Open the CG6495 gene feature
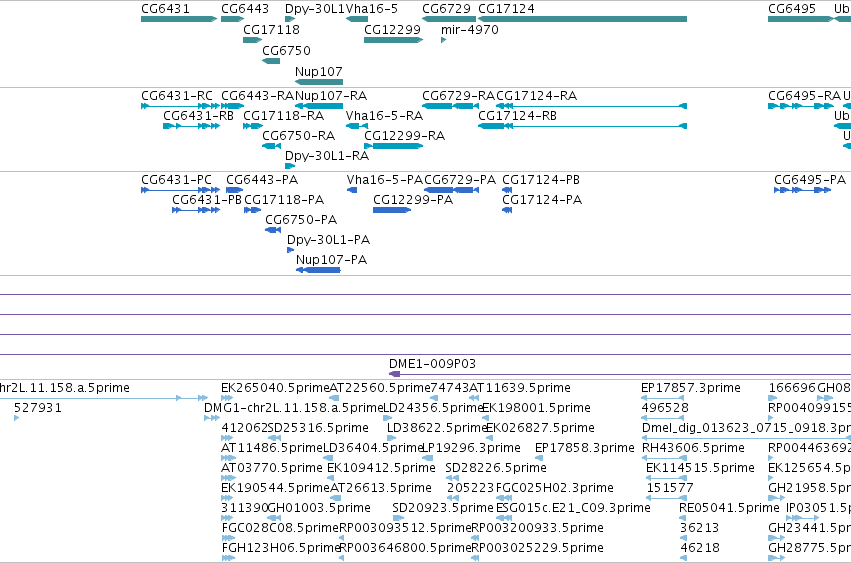The height and width of the screenshot is (563, 851). coord(800,19)
